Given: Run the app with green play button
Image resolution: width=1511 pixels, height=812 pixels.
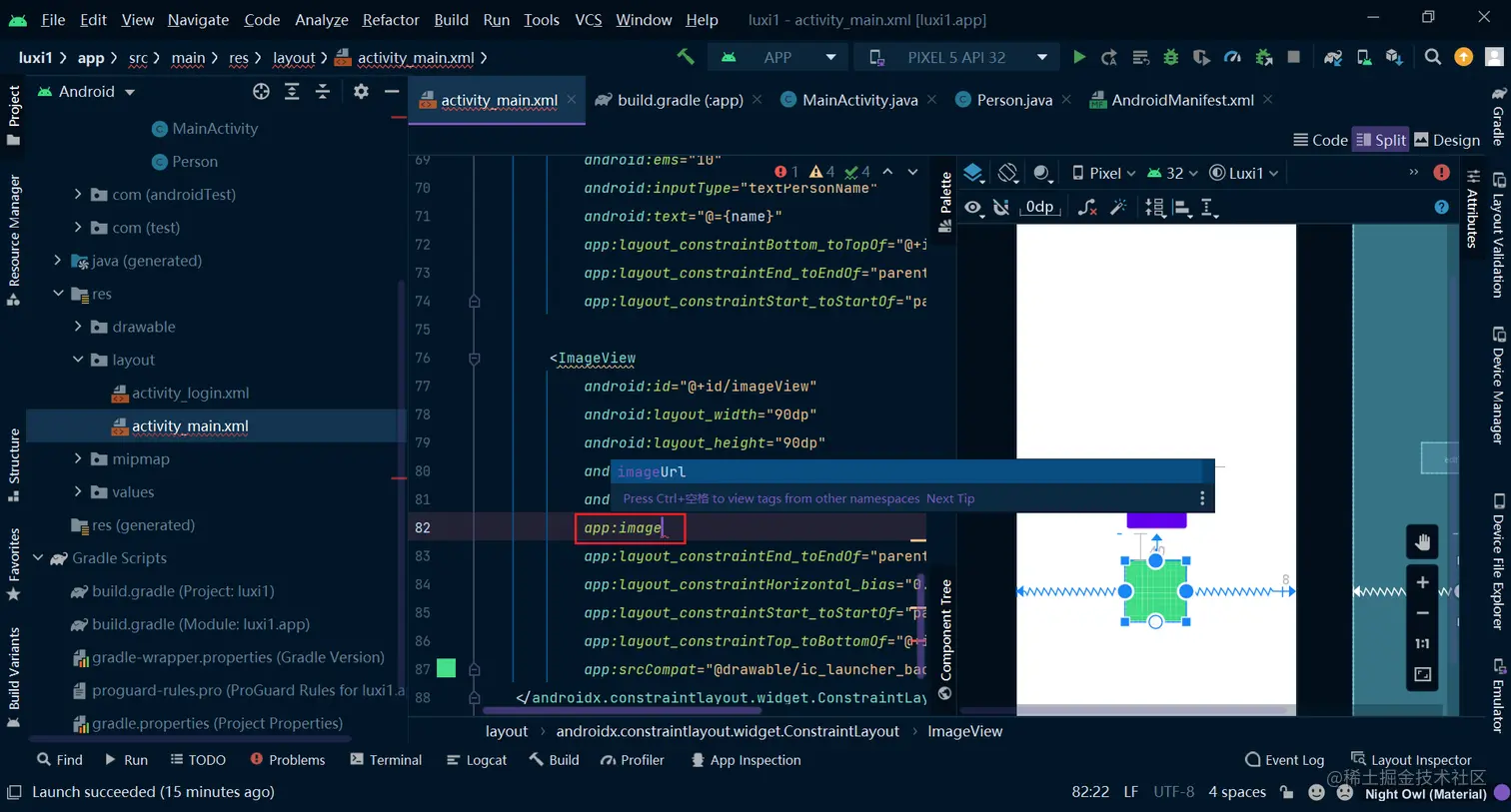Looking at the screenshot, I should coord(1079,58).
